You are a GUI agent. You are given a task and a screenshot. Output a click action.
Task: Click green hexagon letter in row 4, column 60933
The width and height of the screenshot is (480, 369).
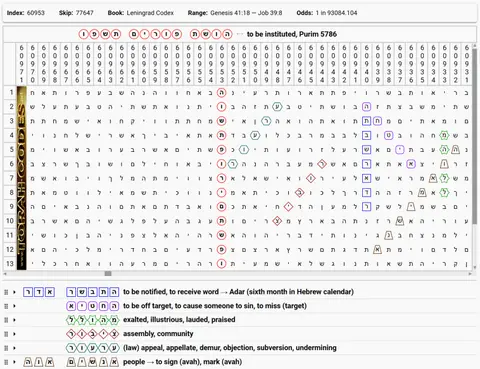pyautogui.click(x=444, y=135)
